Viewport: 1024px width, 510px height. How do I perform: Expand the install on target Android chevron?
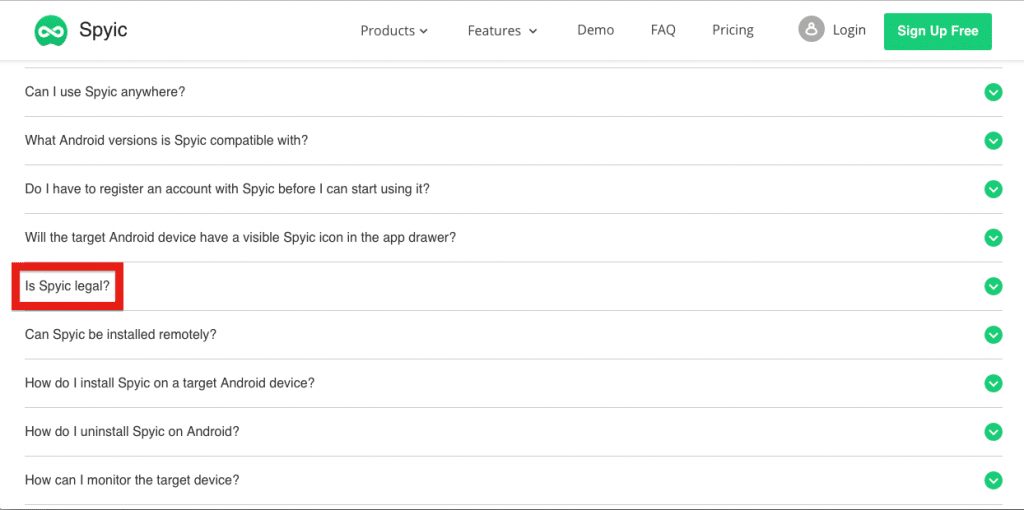pyautogui.click(x=993, y=383)
